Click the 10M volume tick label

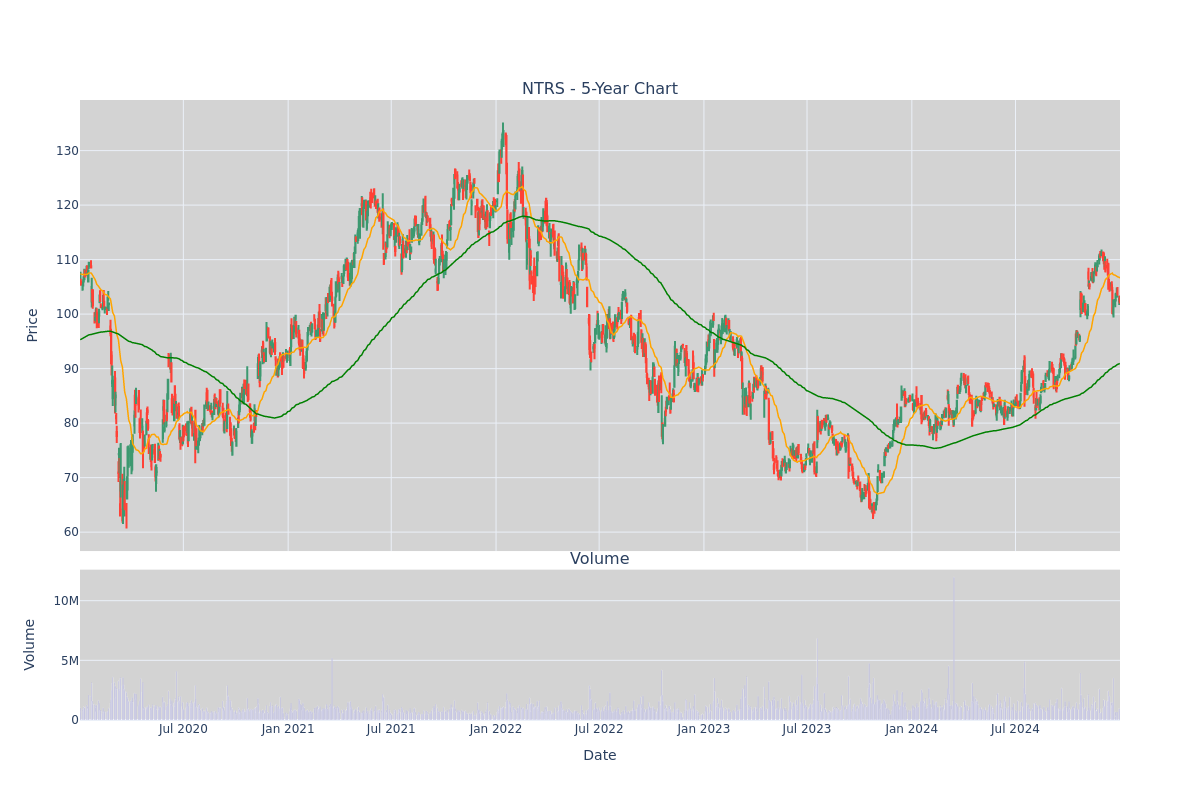pyautogui.click(x=66, y=601)
